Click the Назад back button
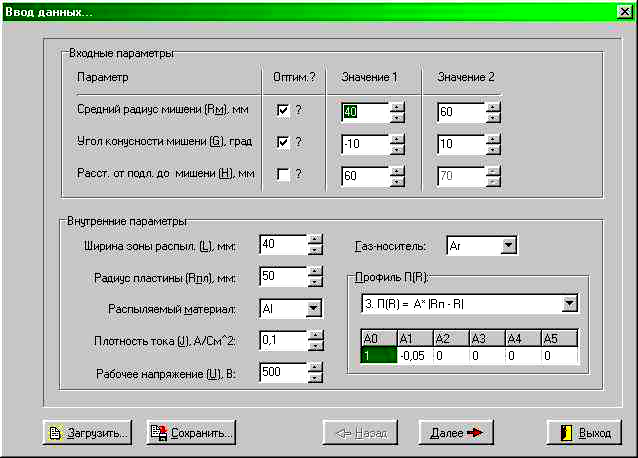 360,433
